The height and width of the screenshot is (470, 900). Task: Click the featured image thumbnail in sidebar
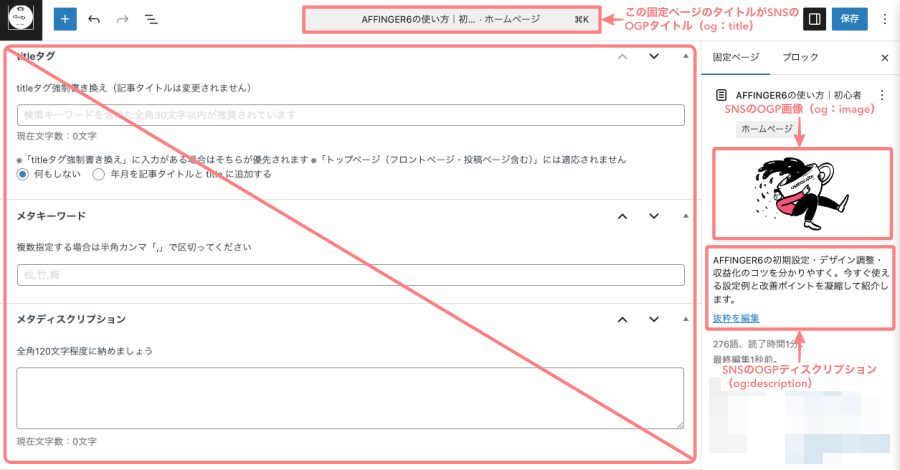click(x=801, y=192)
